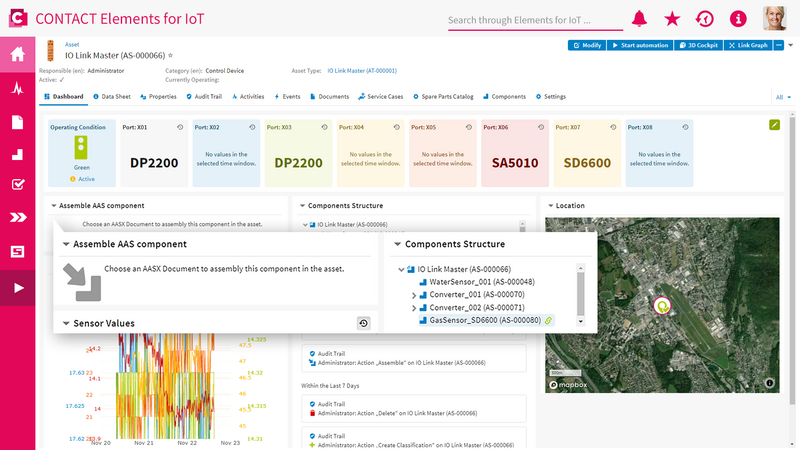800x450 pixels.
Task: Open the All dropdown at tab bar right
Action: pos(783,97)
